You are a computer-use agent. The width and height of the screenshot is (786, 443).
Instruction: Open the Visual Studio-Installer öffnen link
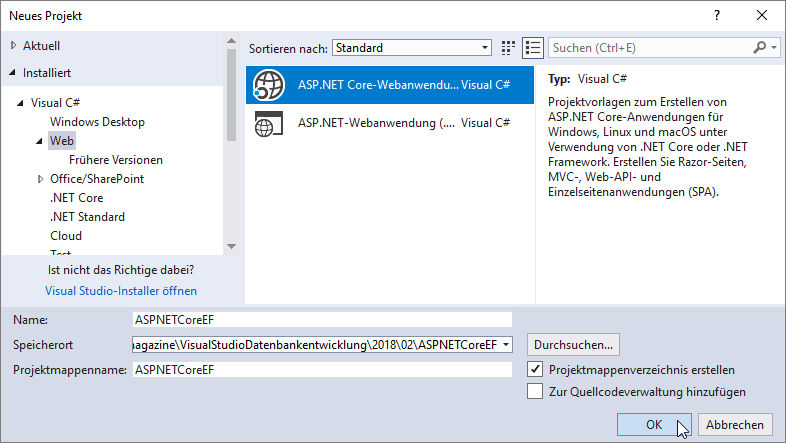pos(121,291)
